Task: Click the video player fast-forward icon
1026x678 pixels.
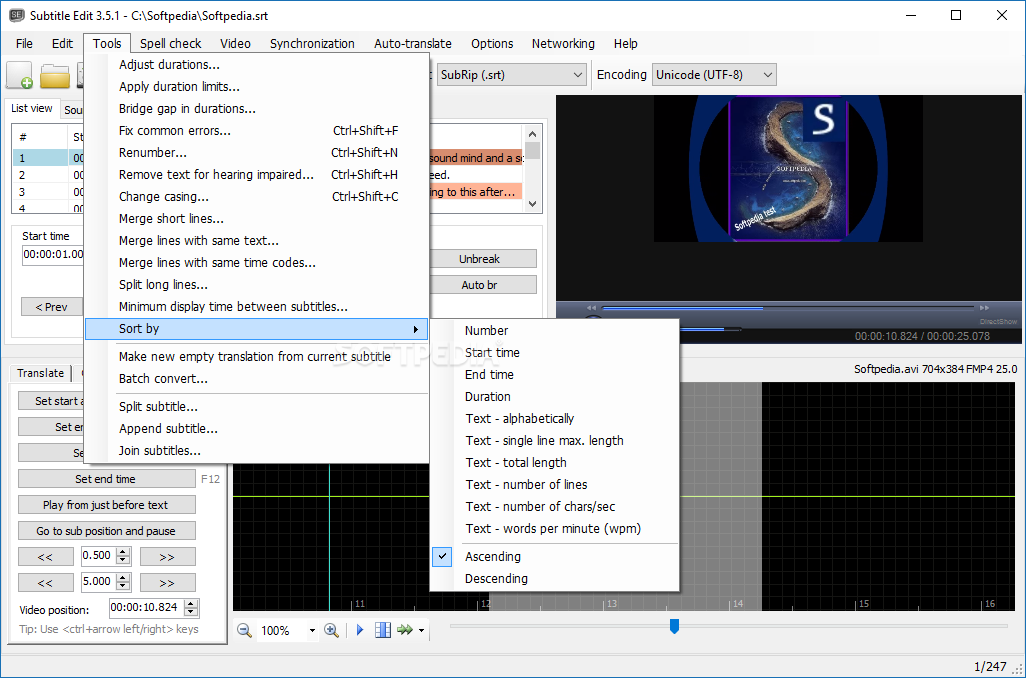Action: [x=984, y=308]
